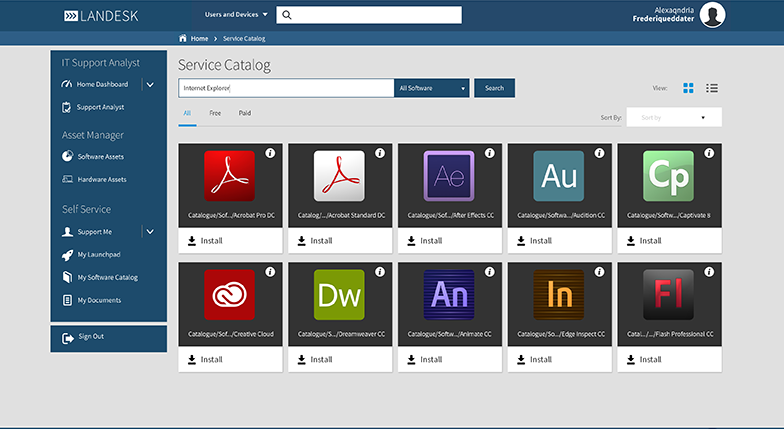This screenshot has width=784, height=429.
Task: Open the Users and Devices dropdown
Action: point(236,15)
